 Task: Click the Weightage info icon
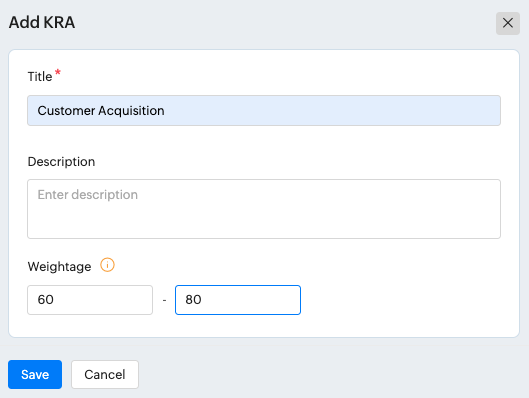[107, 265]
